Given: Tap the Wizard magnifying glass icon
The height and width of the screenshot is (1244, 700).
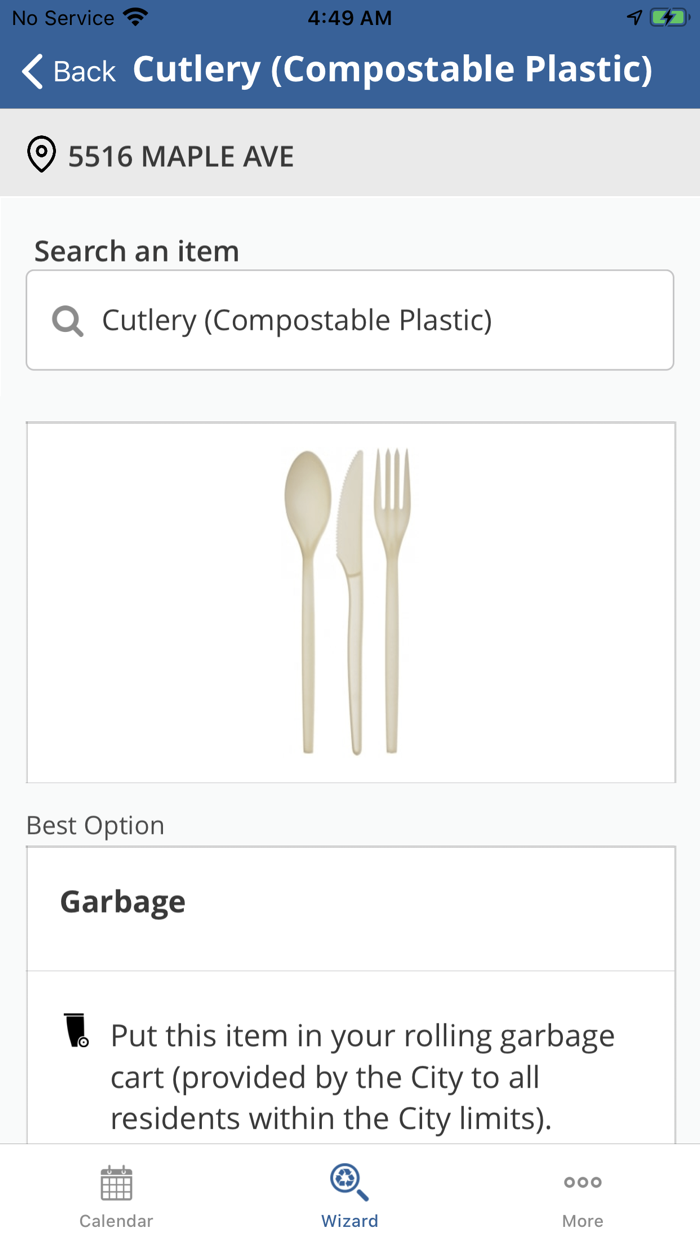Looking at the screenshot, I should pos(349,1181).
